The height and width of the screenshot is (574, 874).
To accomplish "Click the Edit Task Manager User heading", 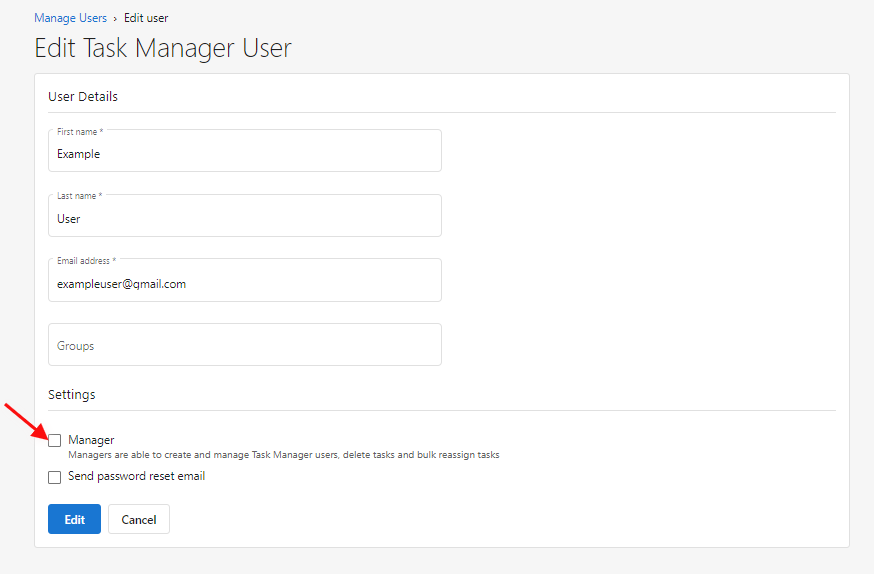I will tap(163, 48).
